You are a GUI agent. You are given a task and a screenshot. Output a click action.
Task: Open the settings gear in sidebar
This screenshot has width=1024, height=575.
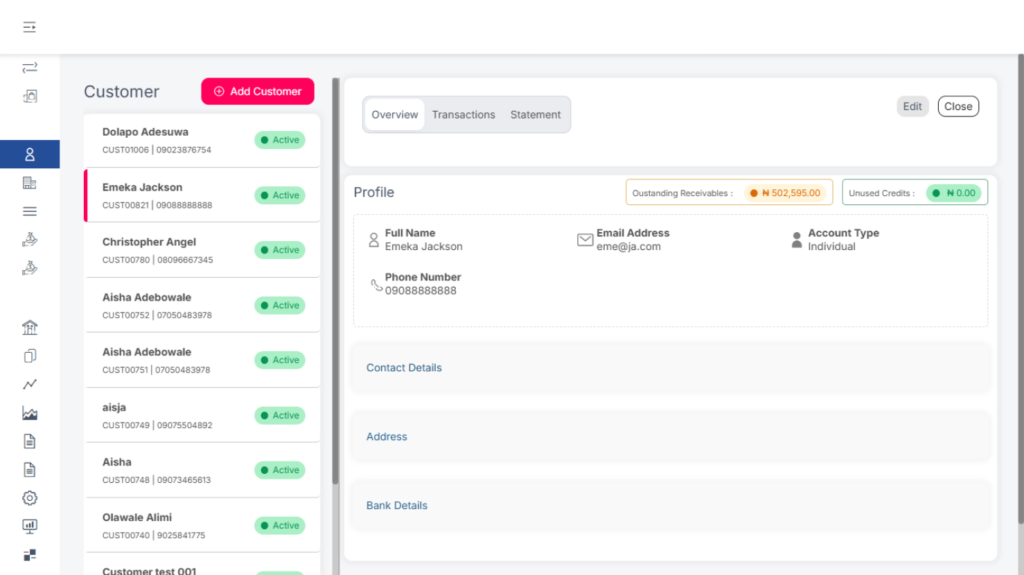(29, 498)
